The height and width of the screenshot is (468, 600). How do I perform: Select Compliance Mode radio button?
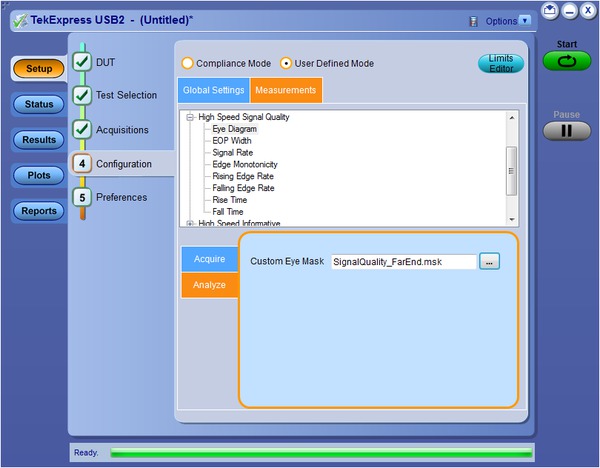tap(187, 63)
